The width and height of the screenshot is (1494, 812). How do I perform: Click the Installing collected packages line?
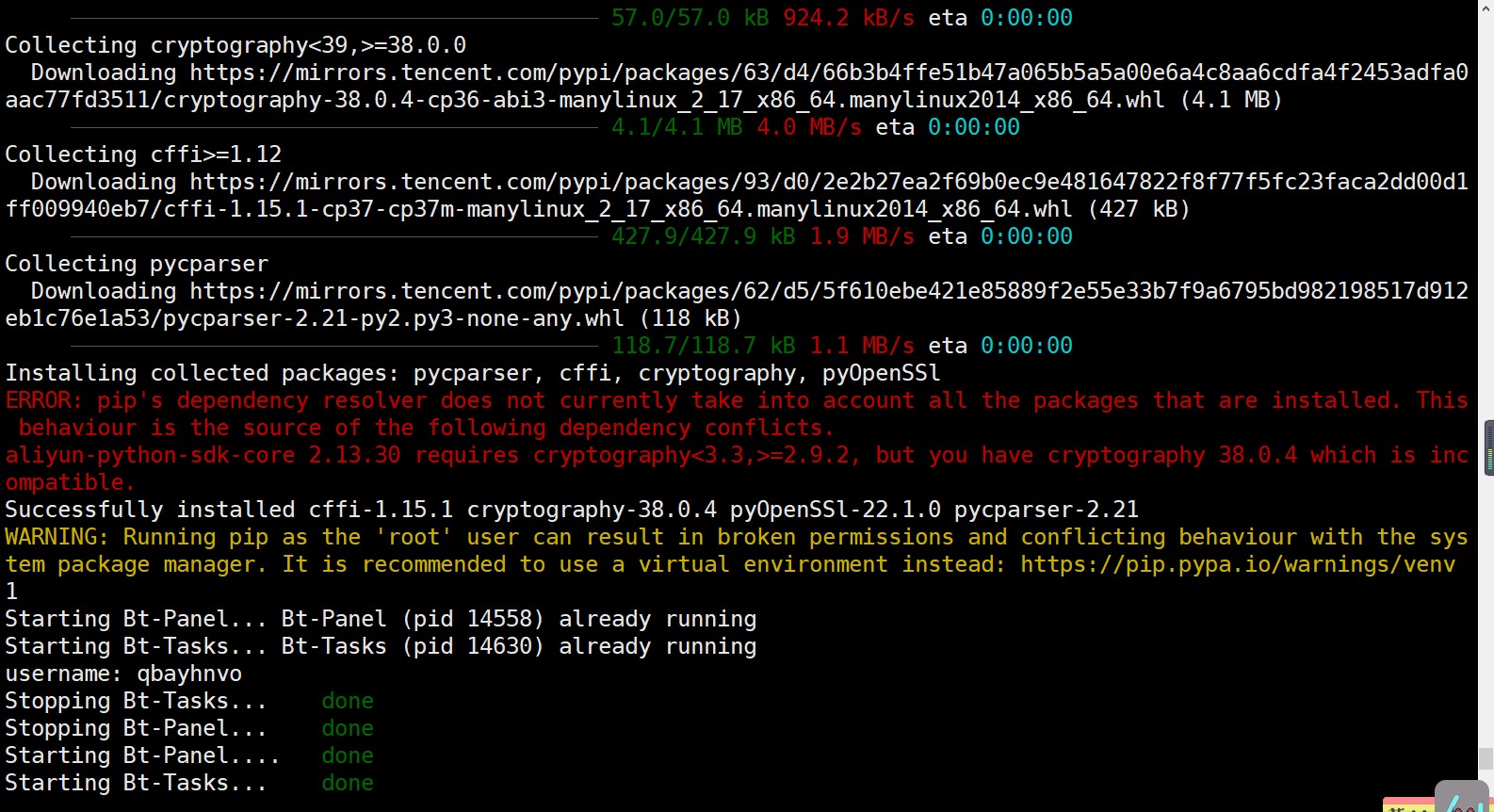[x=473, y=373]
